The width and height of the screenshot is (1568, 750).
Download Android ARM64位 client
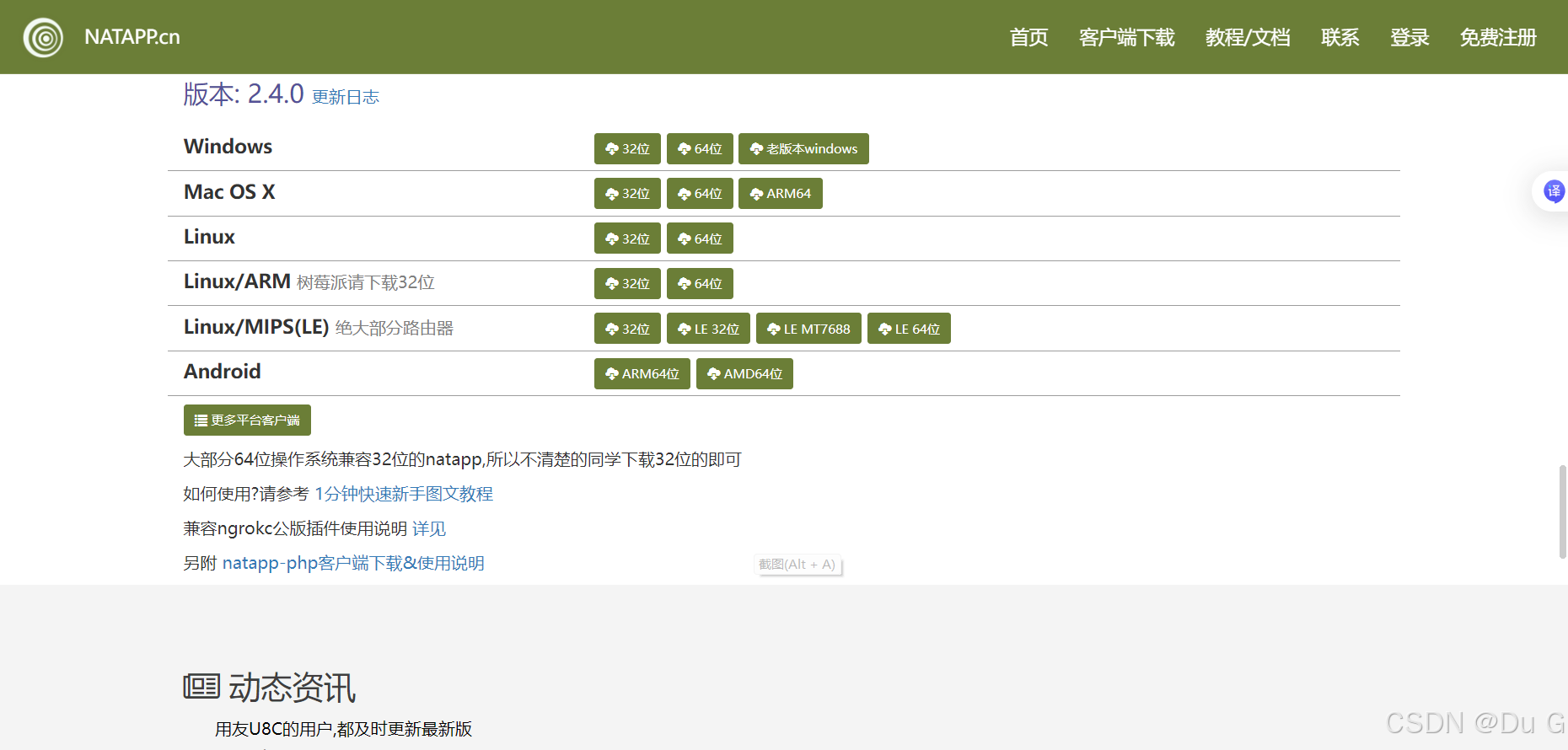tap(642, 373)
